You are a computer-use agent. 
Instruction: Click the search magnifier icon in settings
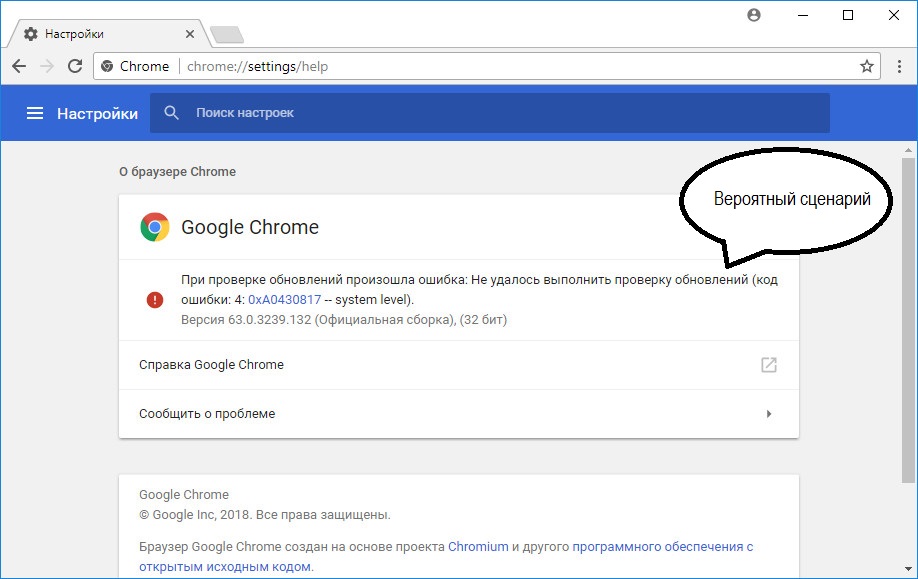click(171, 112)
